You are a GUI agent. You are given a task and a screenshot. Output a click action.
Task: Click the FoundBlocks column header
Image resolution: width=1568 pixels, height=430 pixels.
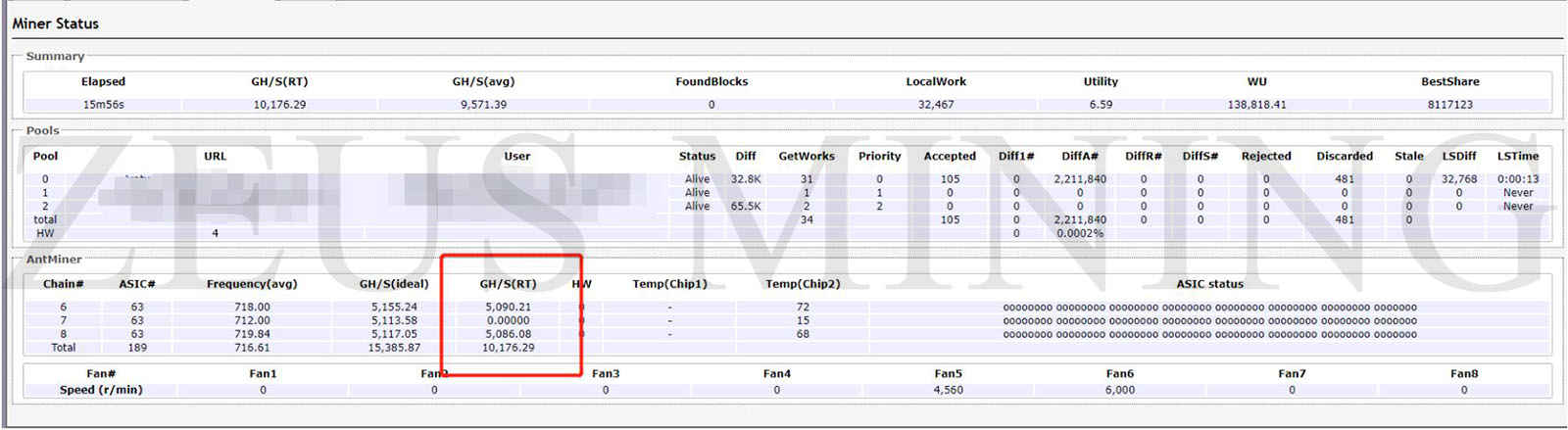(711, 81)
